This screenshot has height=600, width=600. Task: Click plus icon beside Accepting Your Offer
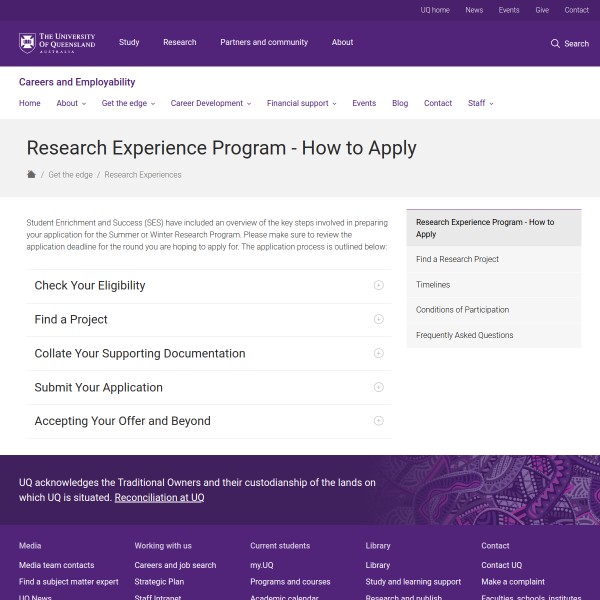tap(378, 421)
